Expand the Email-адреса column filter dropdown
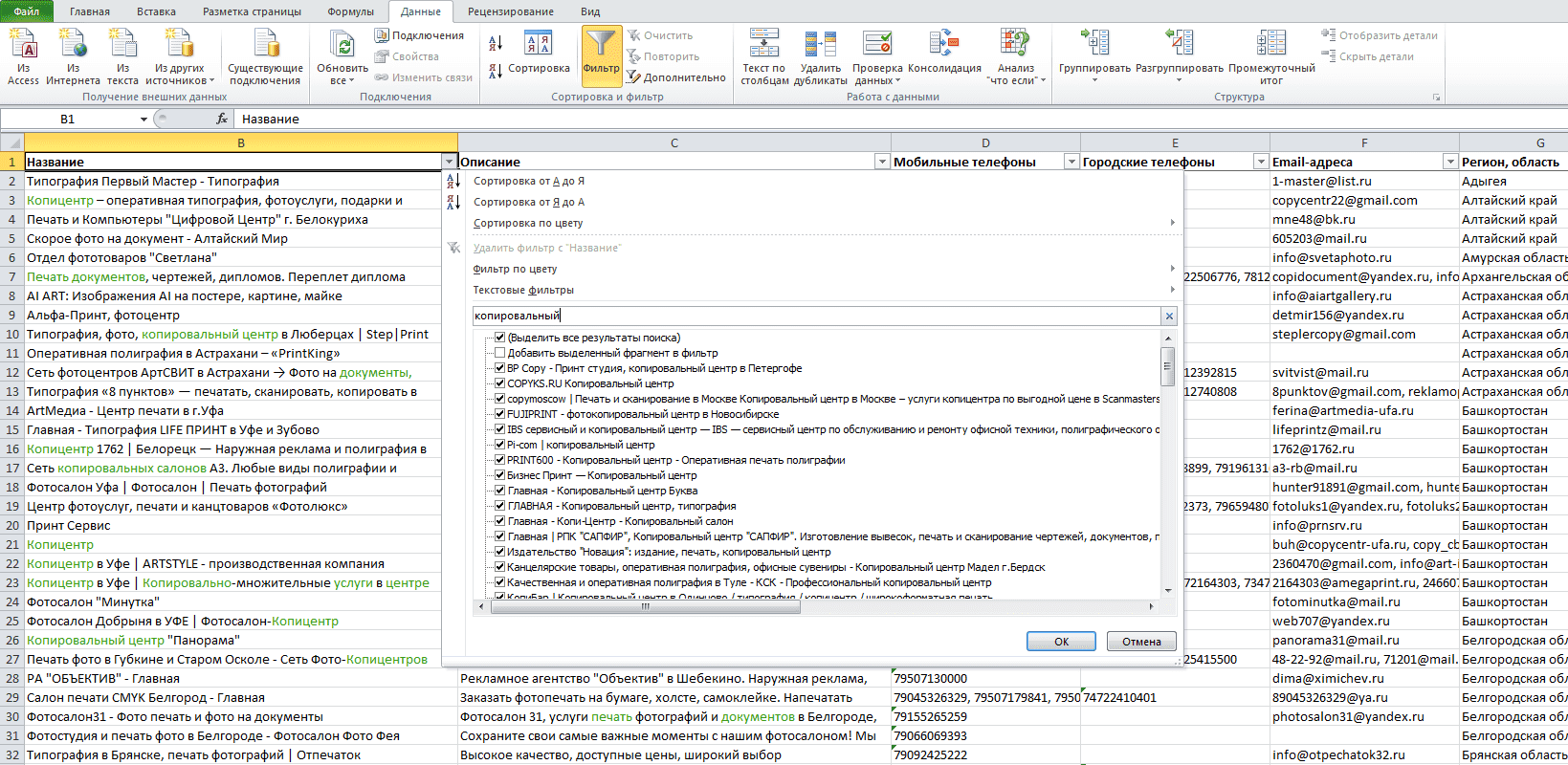Image resolution: width=1568 pixels, height=765 pixels. pos(1450,162)
